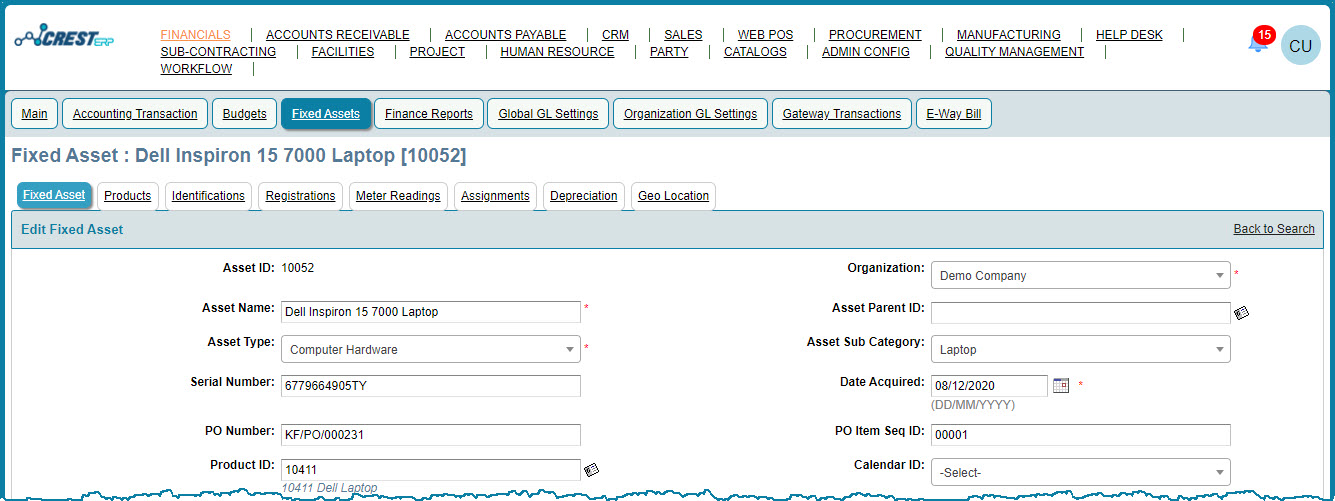Click the Edit Fixed Asset panel title
Image resolution: width=1335 pixels, height=501 pixels.
coord(72,229)
